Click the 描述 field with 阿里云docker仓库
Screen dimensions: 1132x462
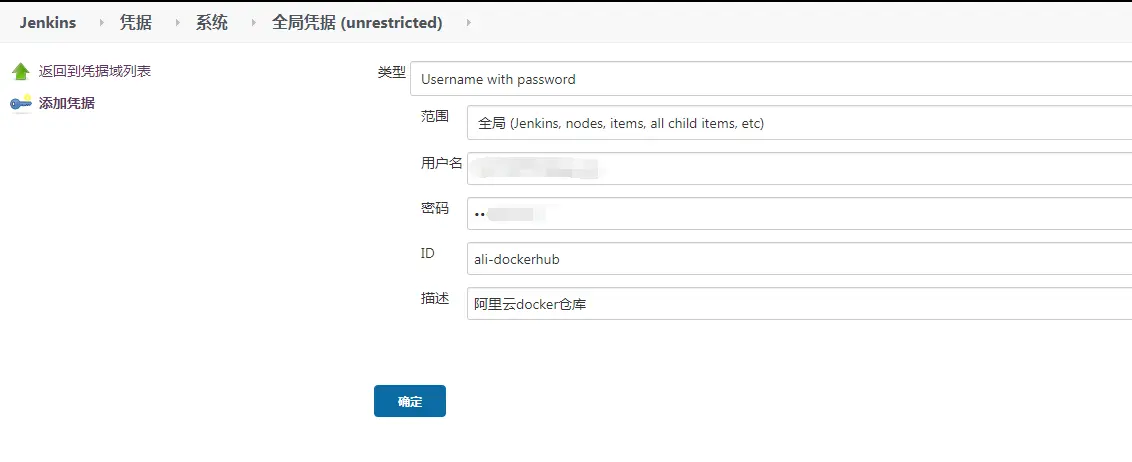[798, 303]
